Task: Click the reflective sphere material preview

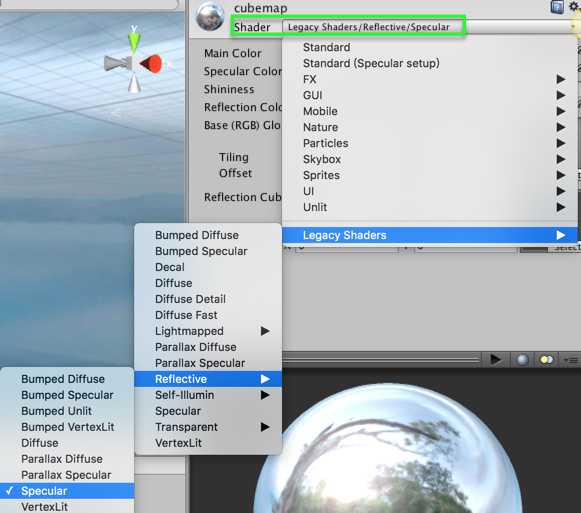Action: tap(388, 449)
